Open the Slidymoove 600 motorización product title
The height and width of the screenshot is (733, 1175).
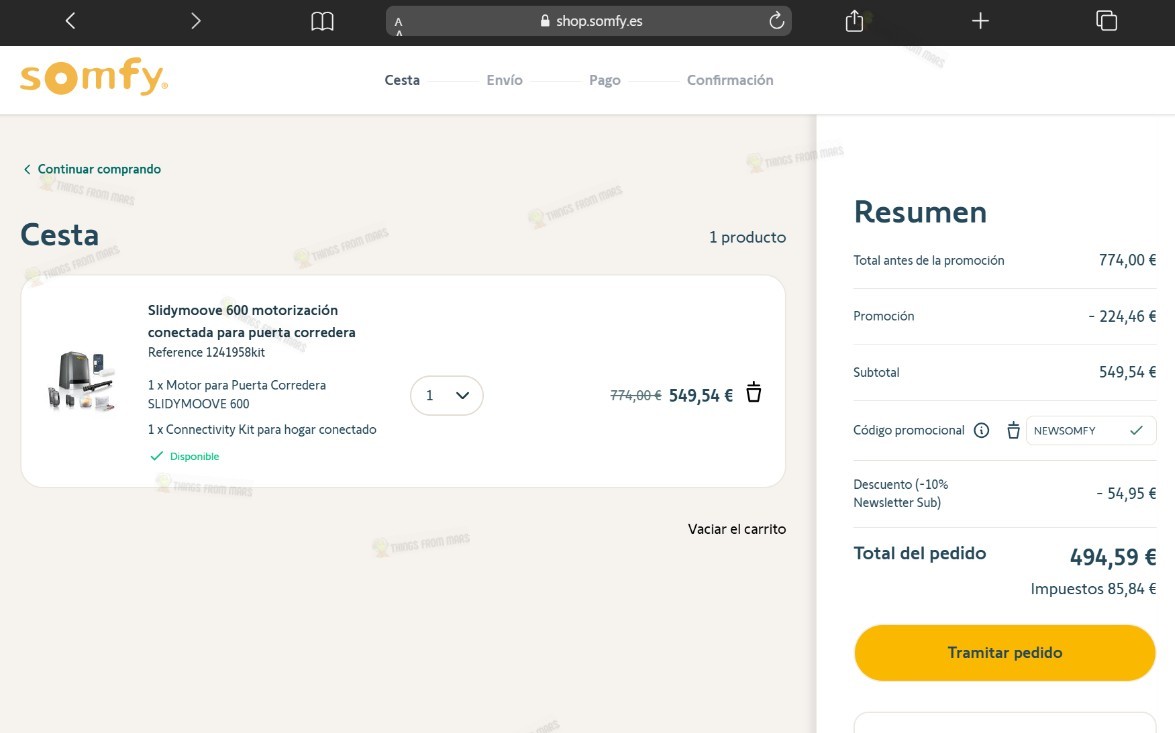pyautogui.click(x=251, y=321)
